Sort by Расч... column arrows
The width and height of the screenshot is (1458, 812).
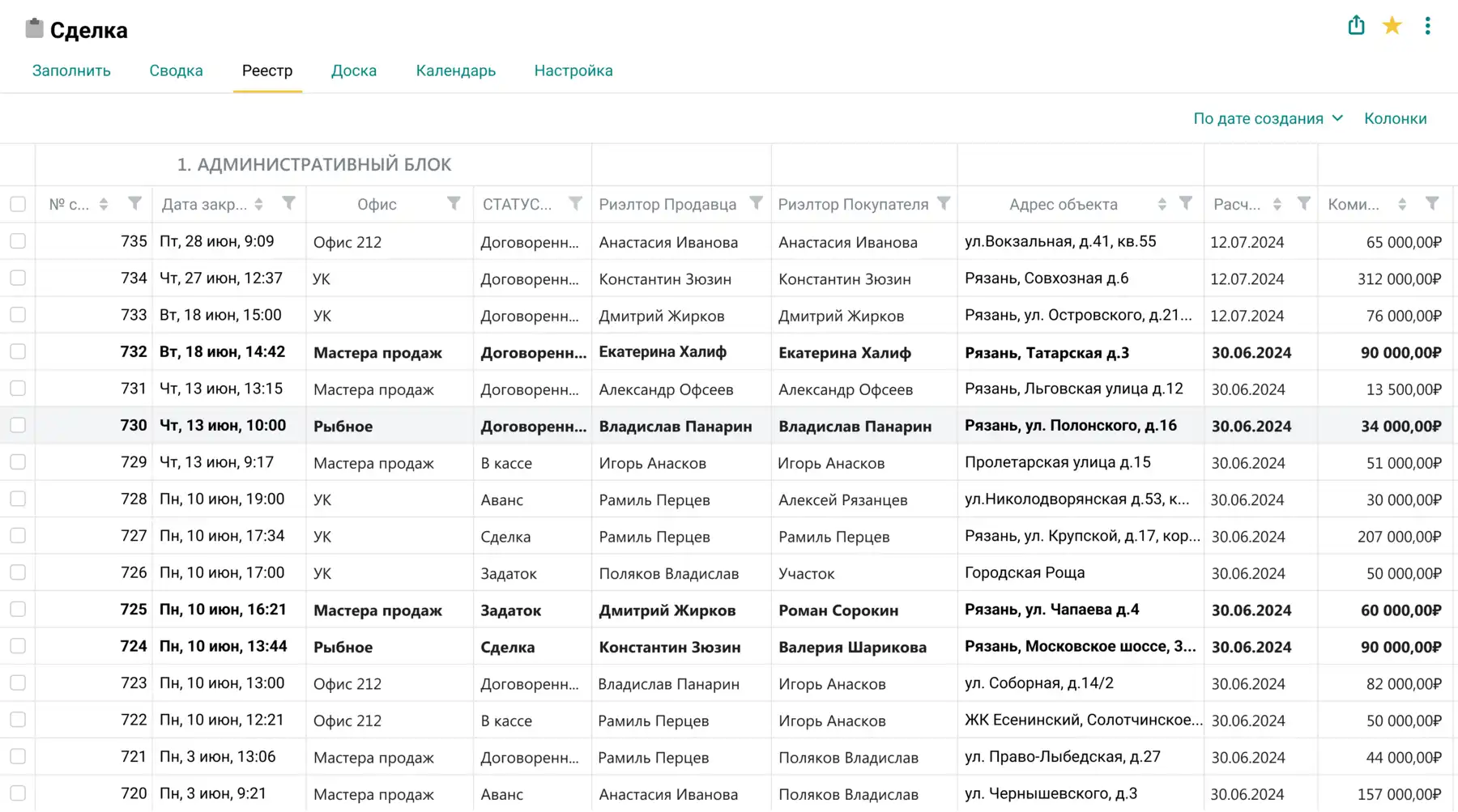click(x=1277, y=204)
